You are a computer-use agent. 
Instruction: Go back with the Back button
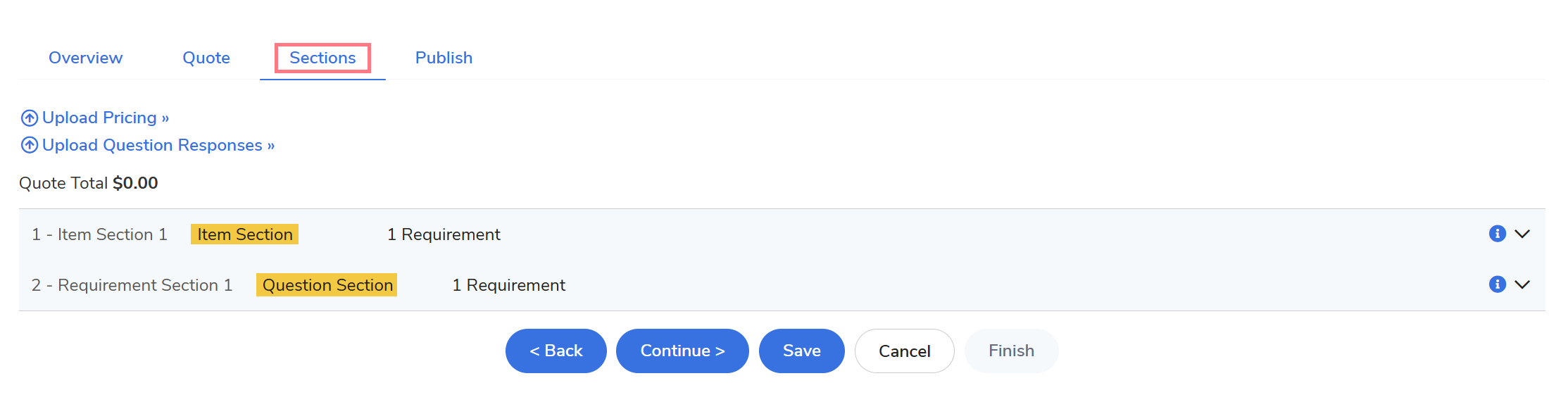pos(556,351)
